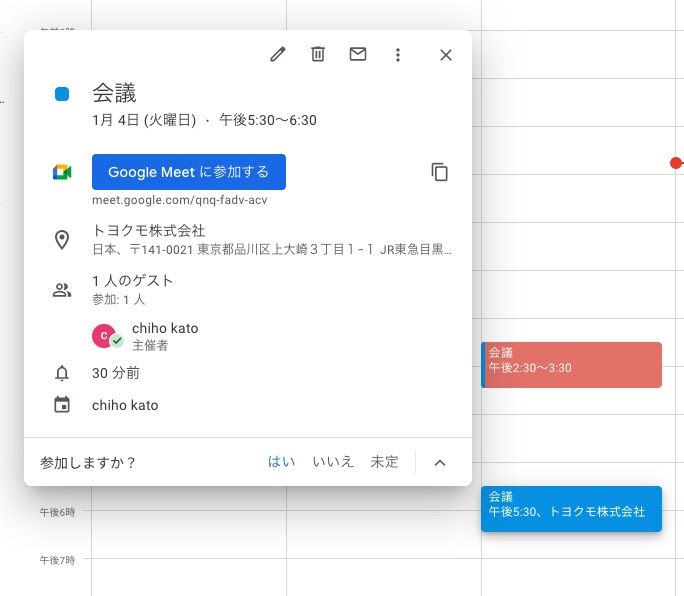Click the 午後6時 time label
The height and width of the screenshot is (596, 684).
click(x=57, y=512)
